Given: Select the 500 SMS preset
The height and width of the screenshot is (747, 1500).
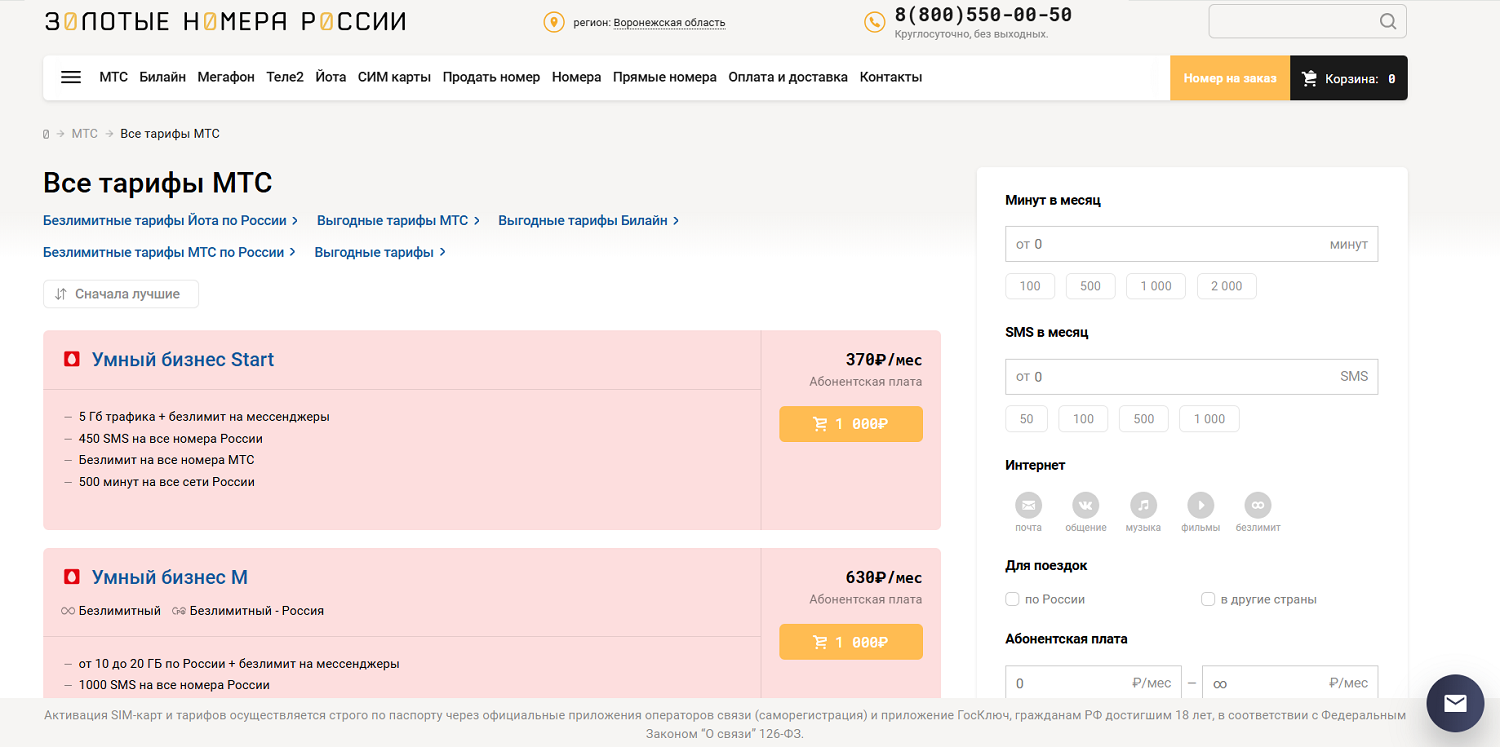Looking at the screenshot, I should pos(1144,419).
